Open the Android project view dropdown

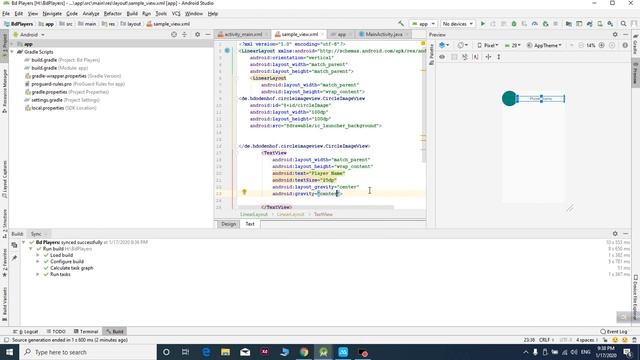(x=29, y=35)
